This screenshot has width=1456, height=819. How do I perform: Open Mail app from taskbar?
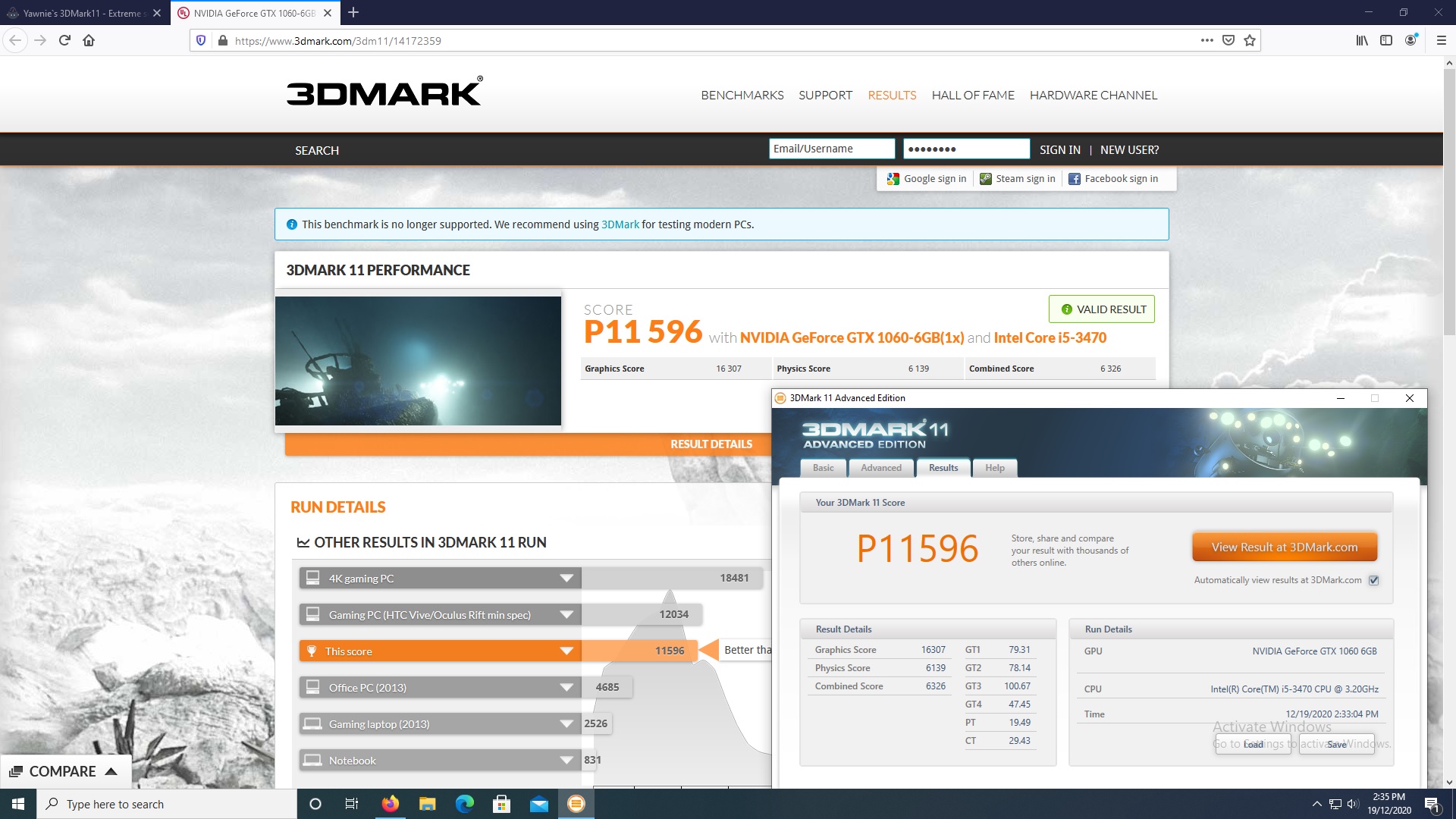538,804
